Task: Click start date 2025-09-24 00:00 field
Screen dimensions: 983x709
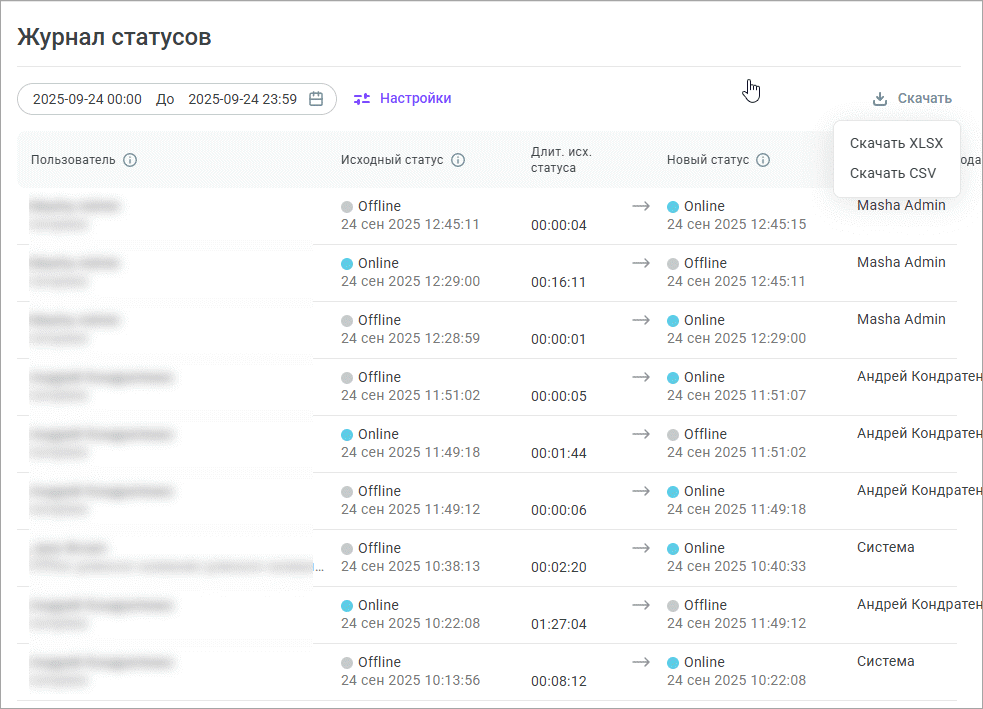Action: click(87, 99)
